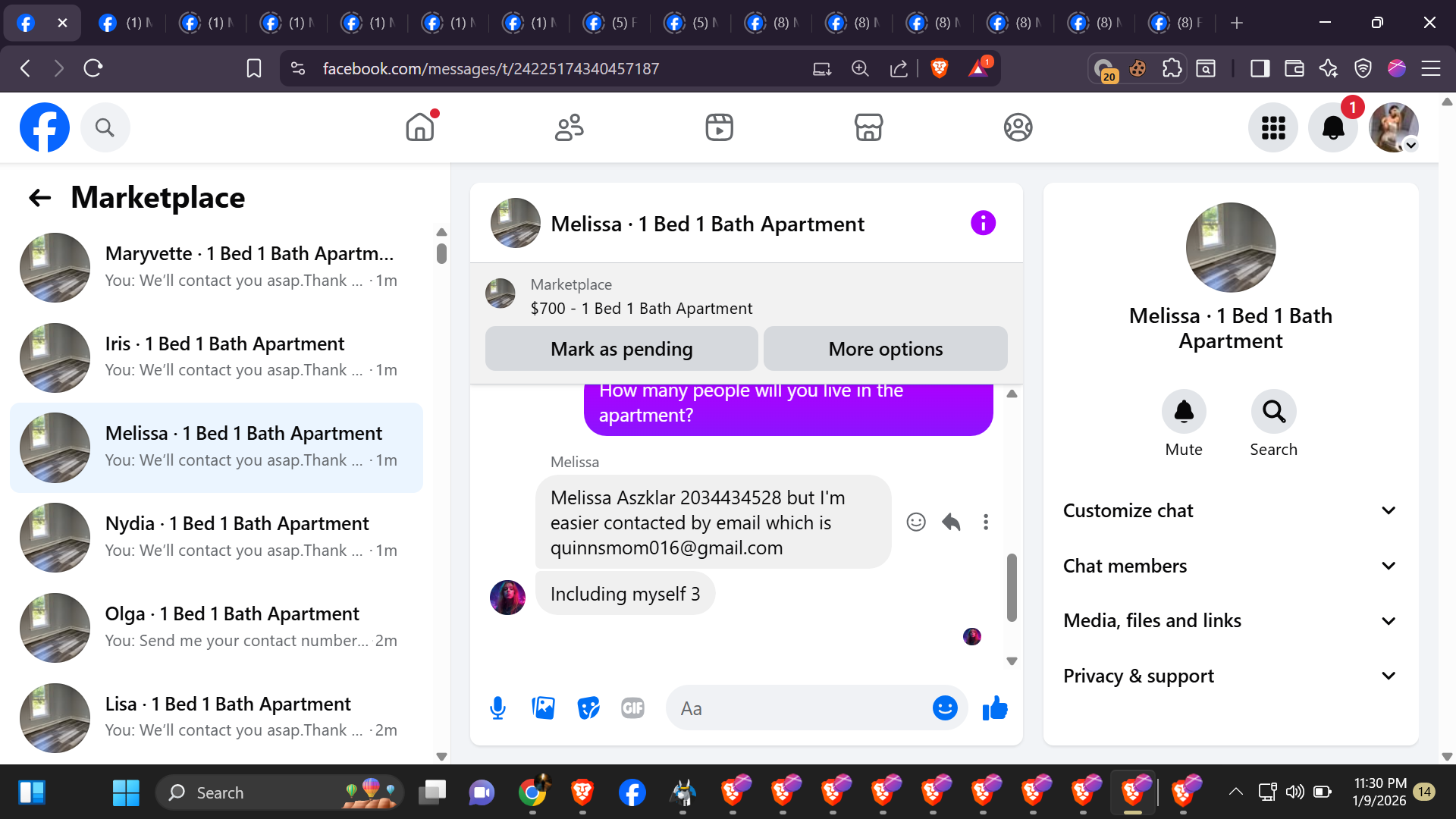
Task: Click More options button
Action: pyautogui.click(x=885, y=349)
